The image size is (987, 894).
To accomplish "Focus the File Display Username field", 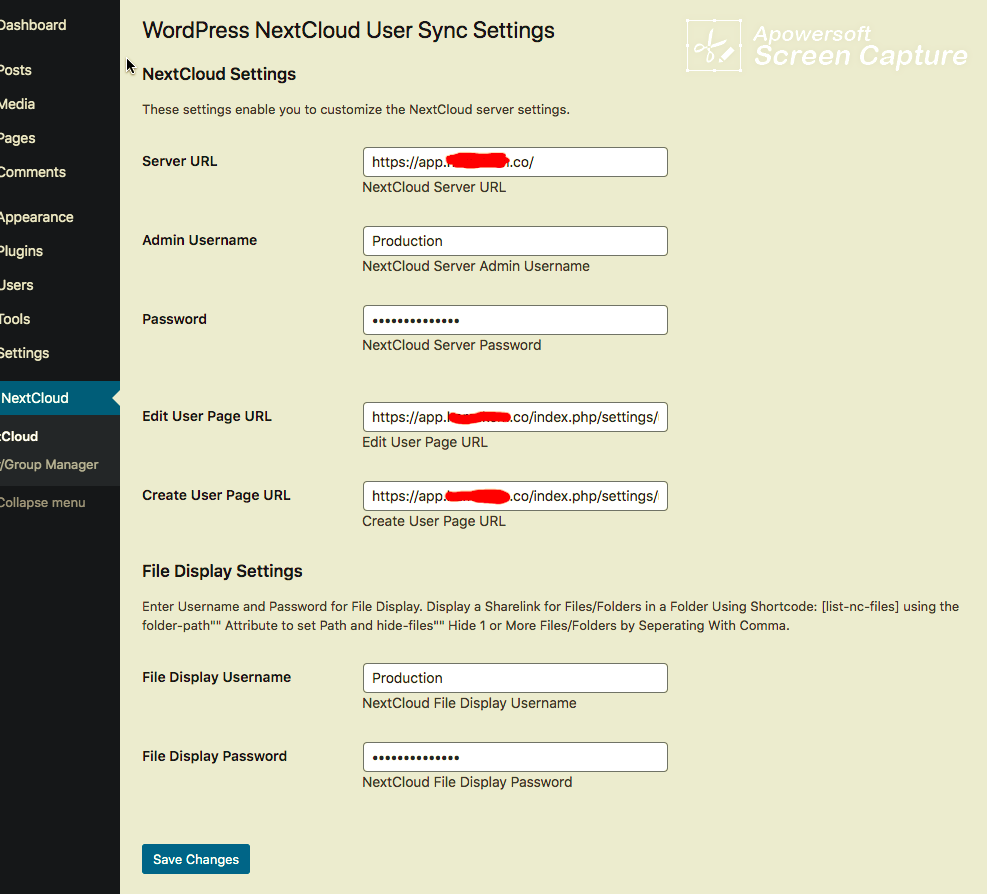I will [x=515, y=678].
